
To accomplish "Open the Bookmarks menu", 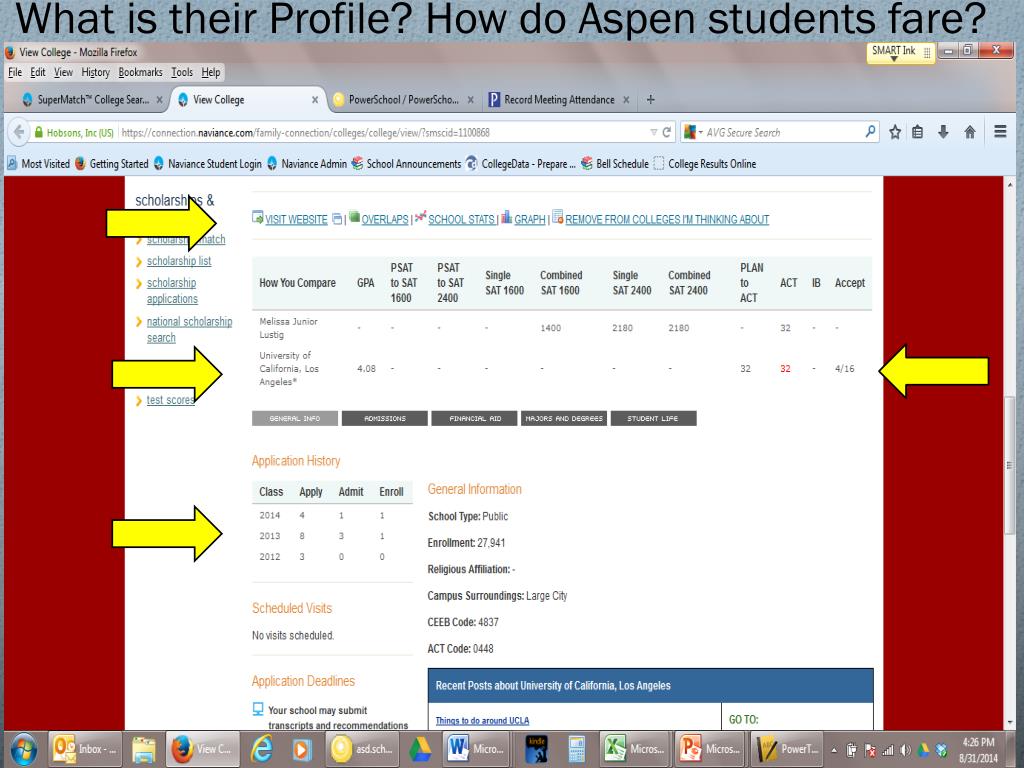I will (140, 72).
